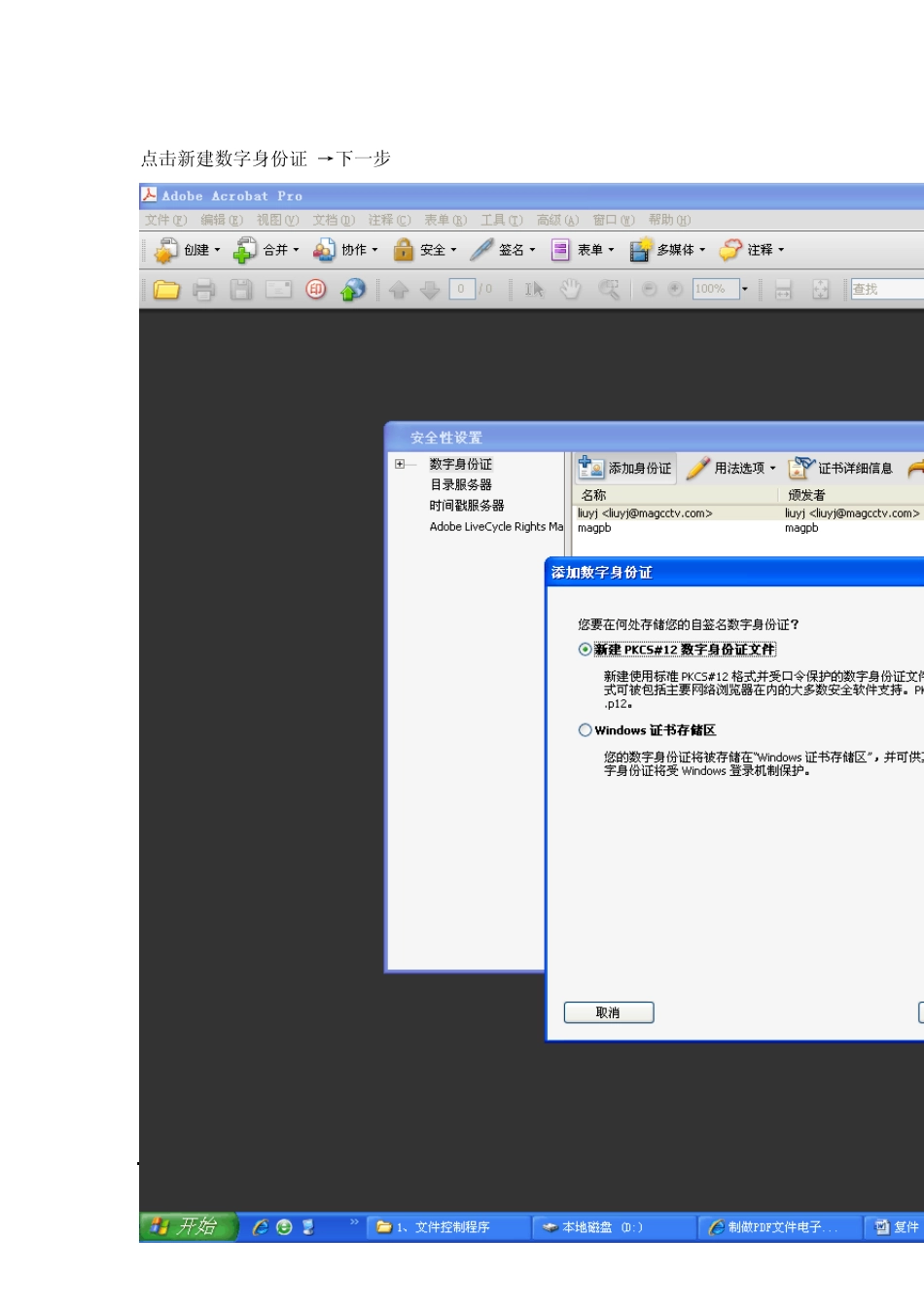Image resolution: width=924 pixels, height=1307 pixels.
Task: Select Windows 证书存储区 radio option
Action: 585,730
